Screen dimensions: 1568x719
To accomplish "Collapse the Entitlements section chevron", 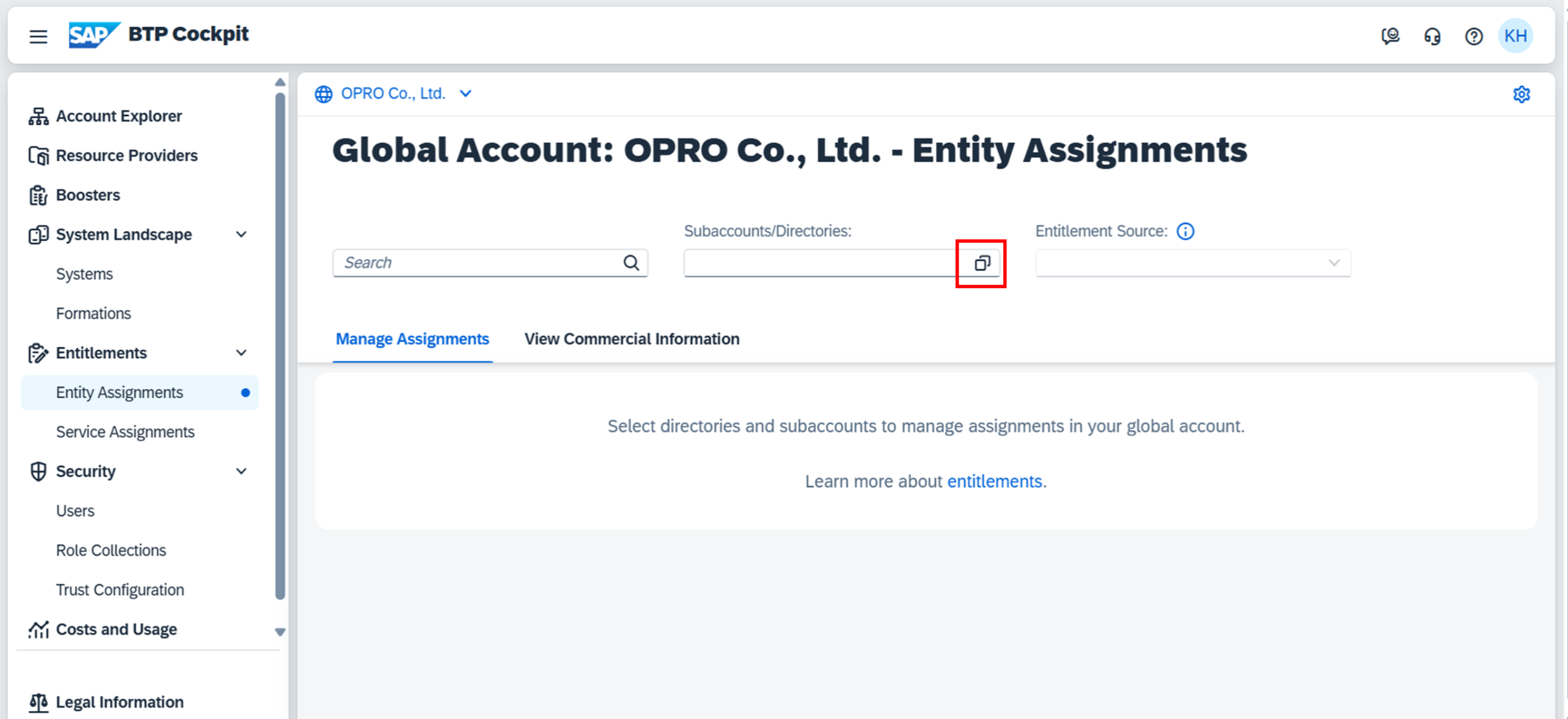I will 242,353.
